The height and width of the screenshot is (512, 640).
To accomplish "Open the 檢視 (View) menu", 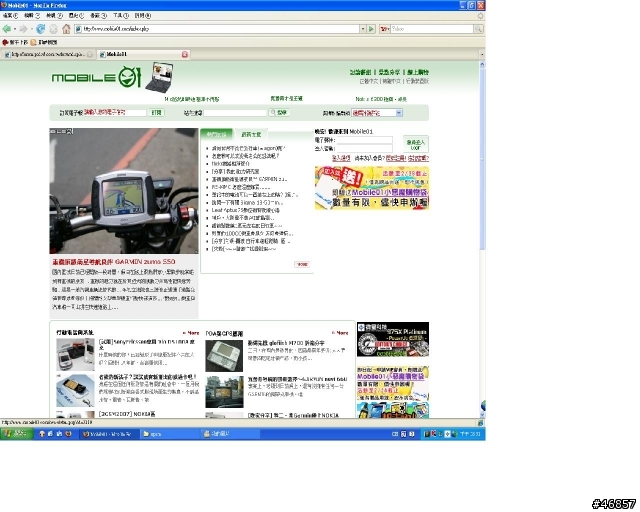I will click(54, 16).
